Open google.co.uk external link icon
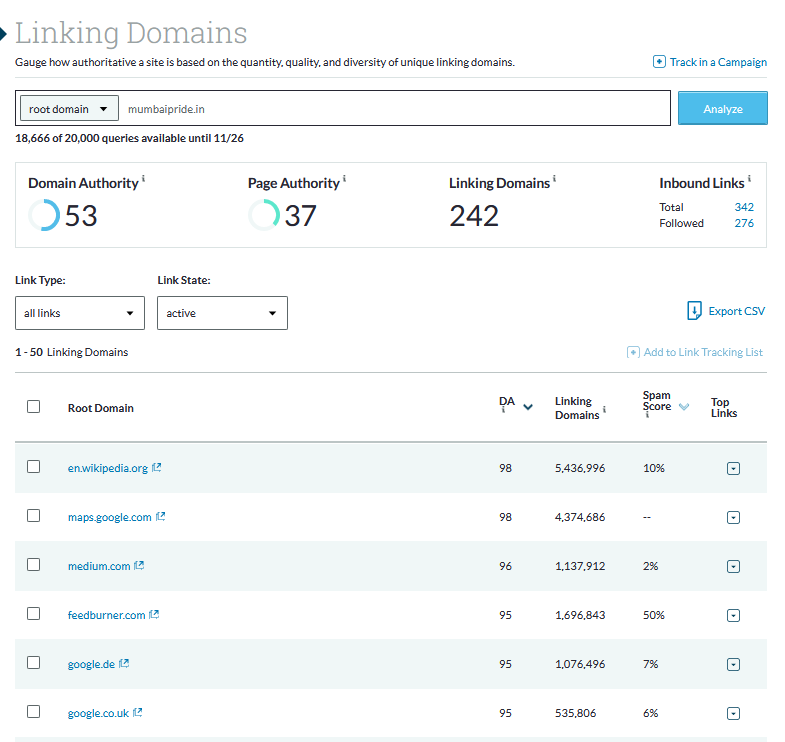This screenshot has width=785, height=742. tap(138, 712)
